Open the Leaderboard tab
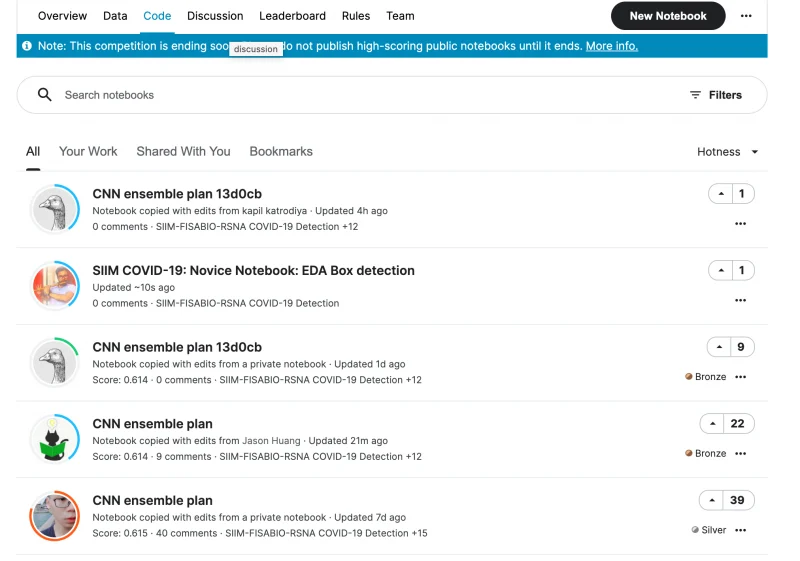 pyautogui.click(x=292, y=16)
